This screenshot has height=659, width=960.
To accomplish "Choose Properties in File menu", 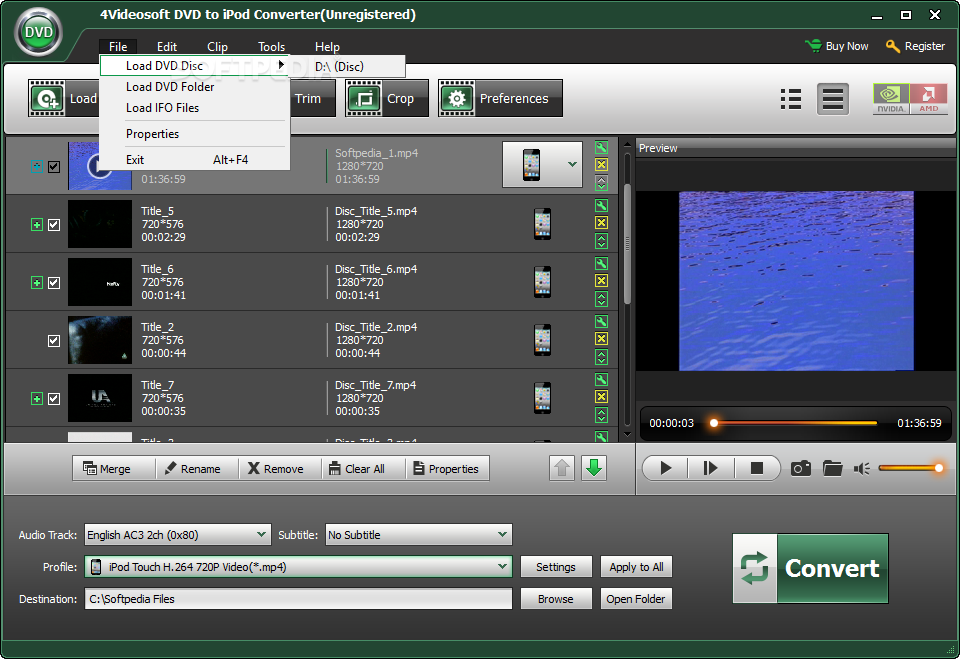I will click(195, 134).
